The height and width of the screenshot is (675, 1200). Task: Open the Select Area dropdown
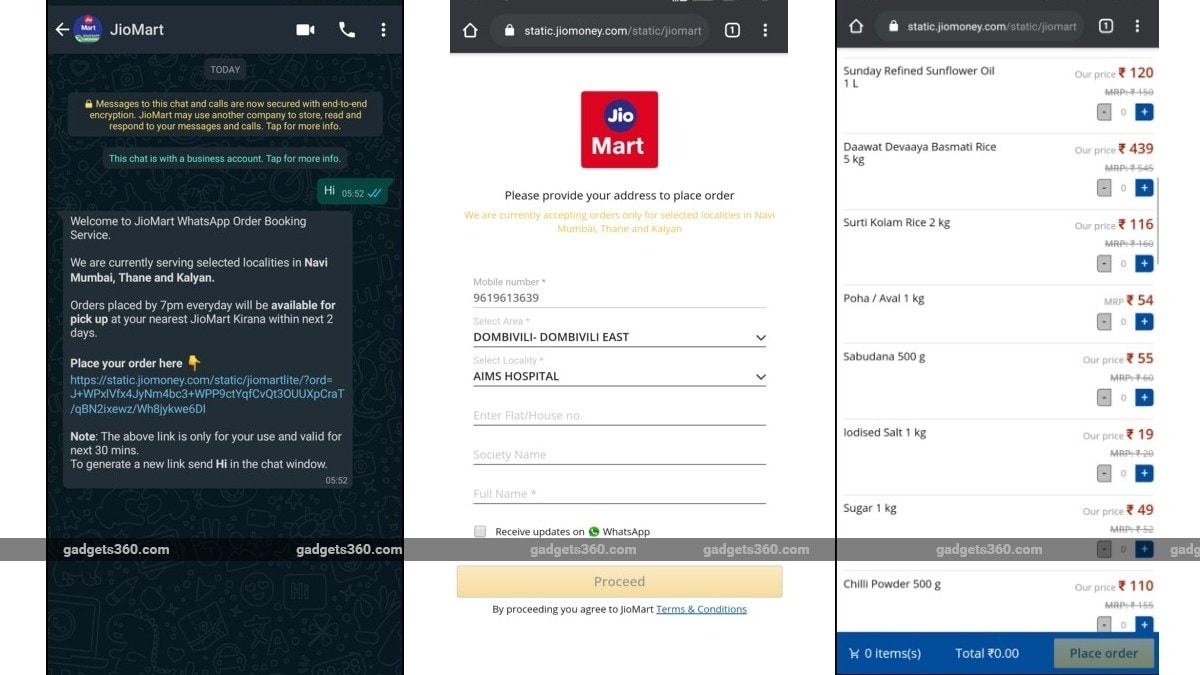coord(619,337)
